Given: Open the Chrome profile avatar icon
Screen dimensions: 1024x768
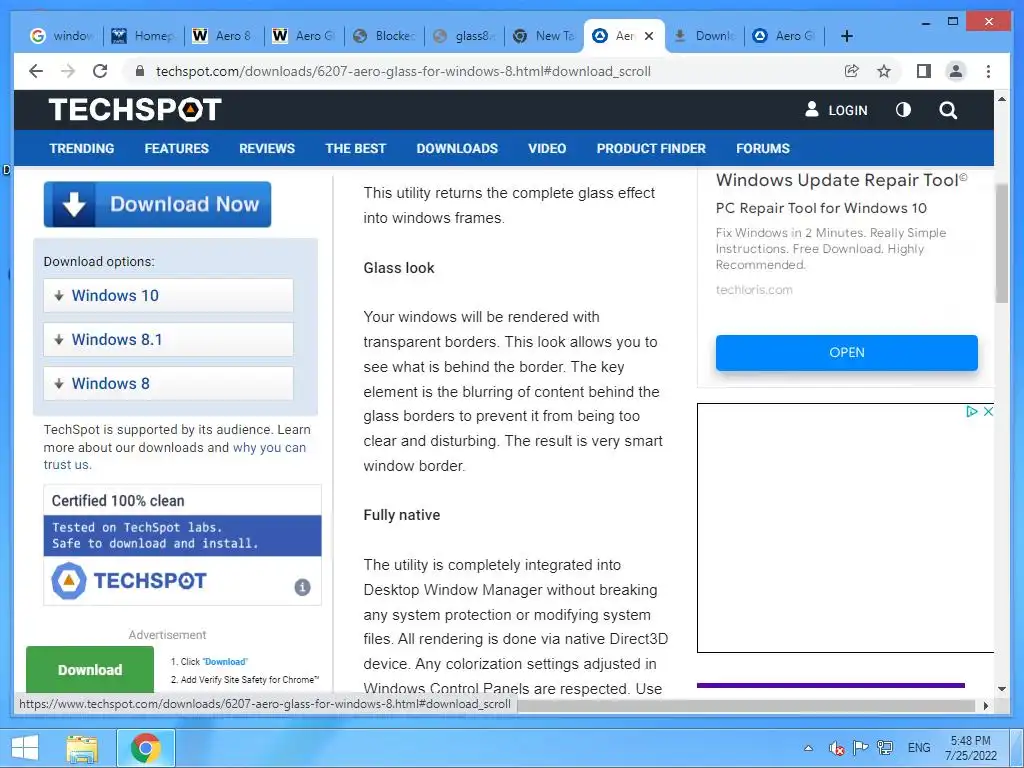Looking at the screenshot, I should [x=956, y=71].
